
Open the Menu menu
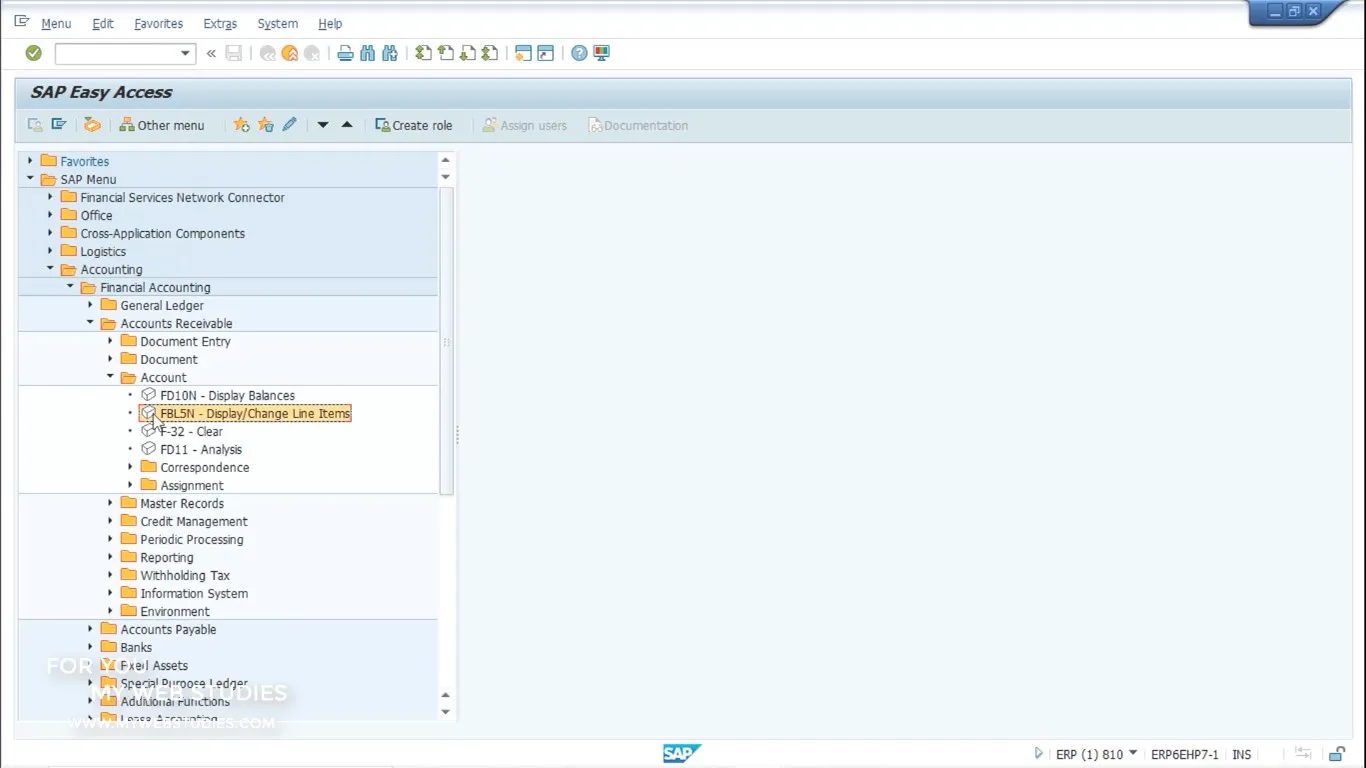56,23
